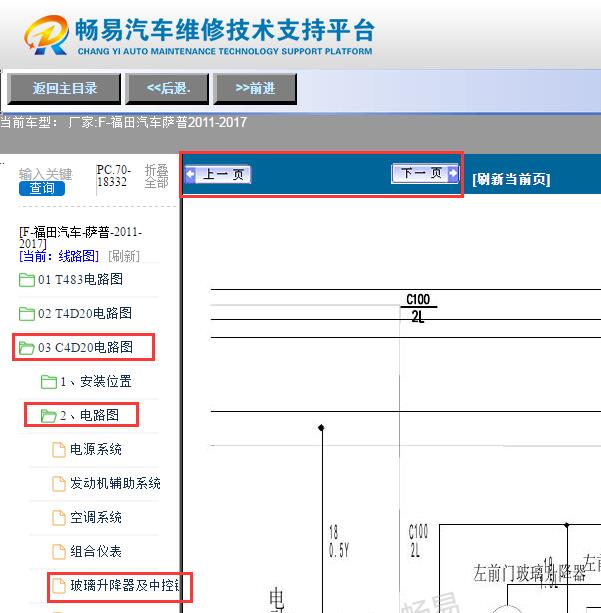This screenshot has width=601, height=613.
Task: Open the 发动机辅助系统 document
Action: (x=115, y=483)
